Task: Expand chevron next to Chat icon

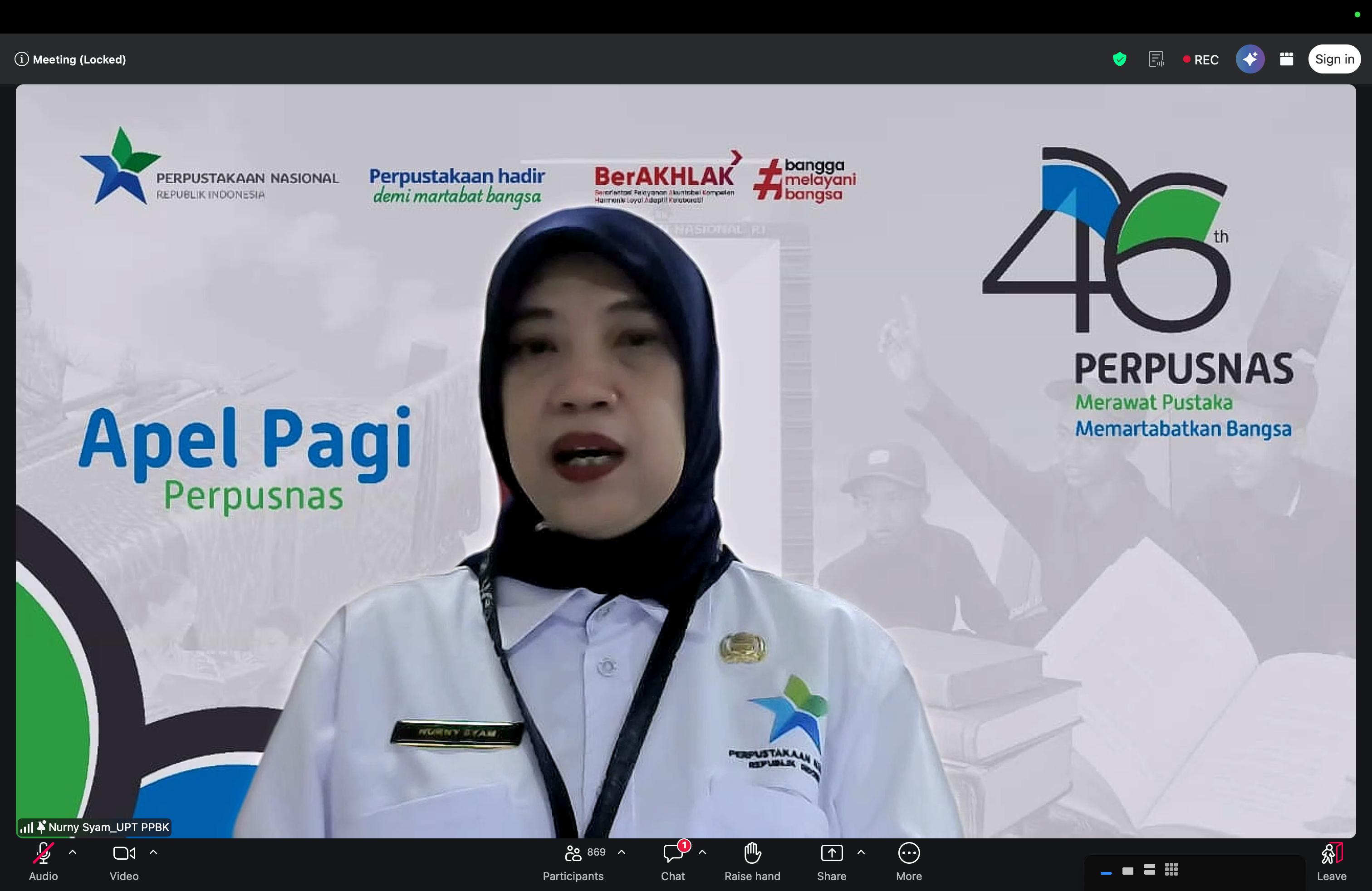Action: pos(702,852)
